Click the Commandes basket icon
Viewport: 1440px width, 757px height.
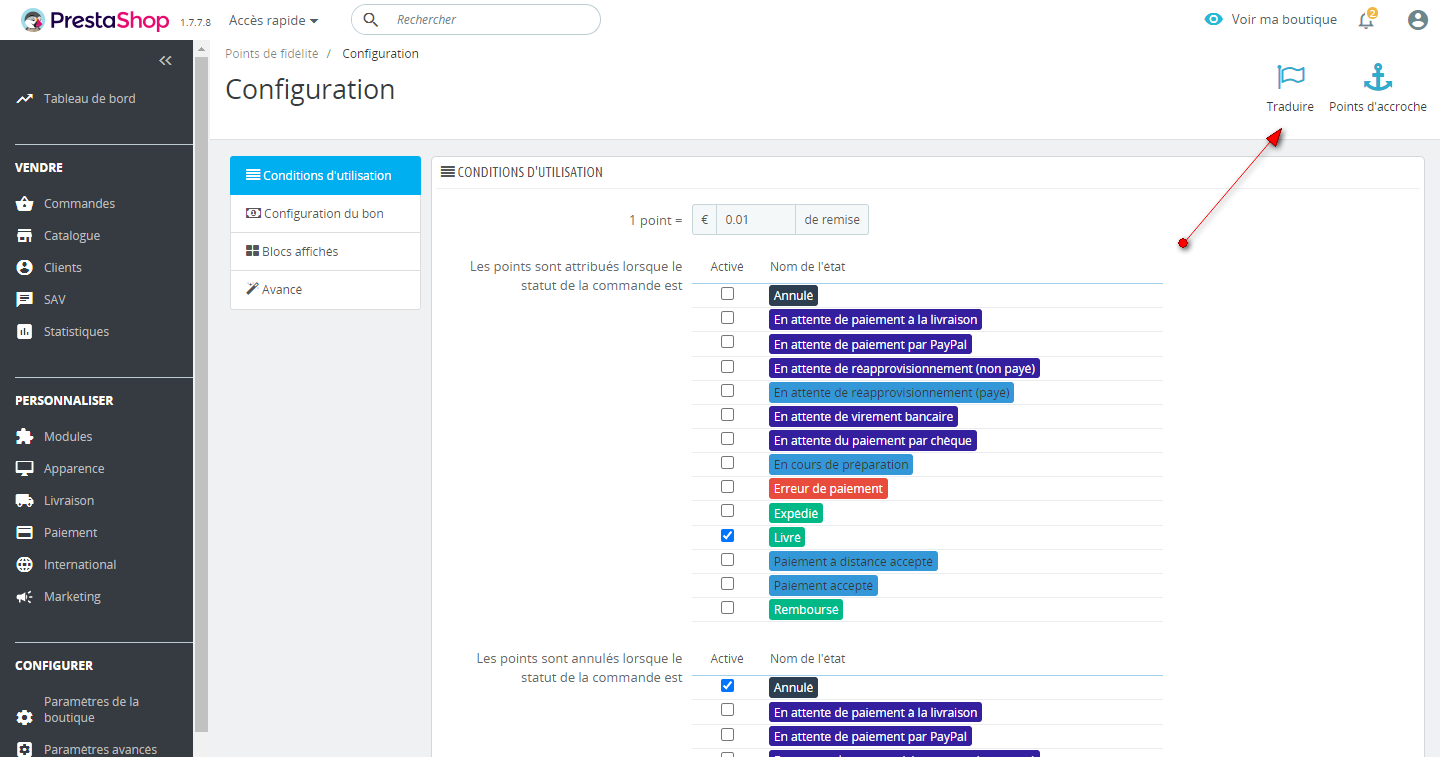(25, 204)
